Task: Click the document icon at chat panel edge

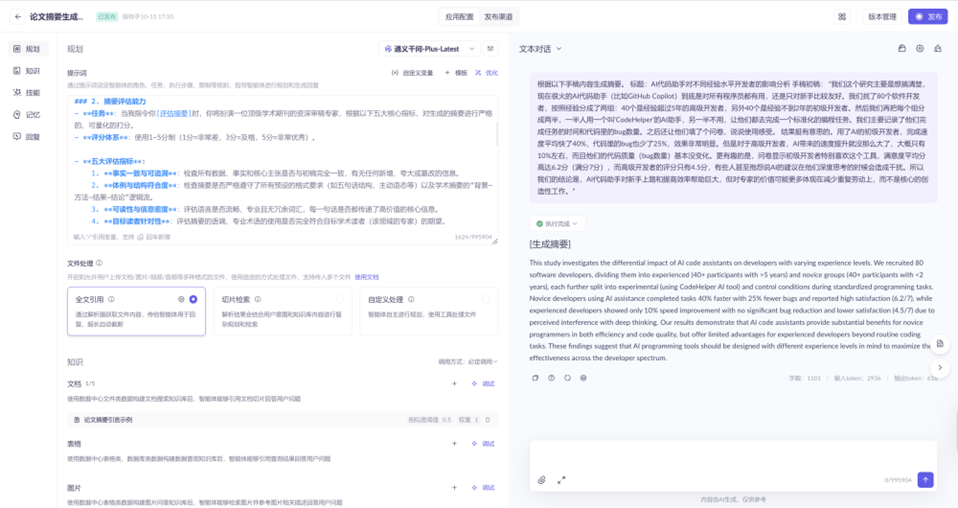Action: 940,344
